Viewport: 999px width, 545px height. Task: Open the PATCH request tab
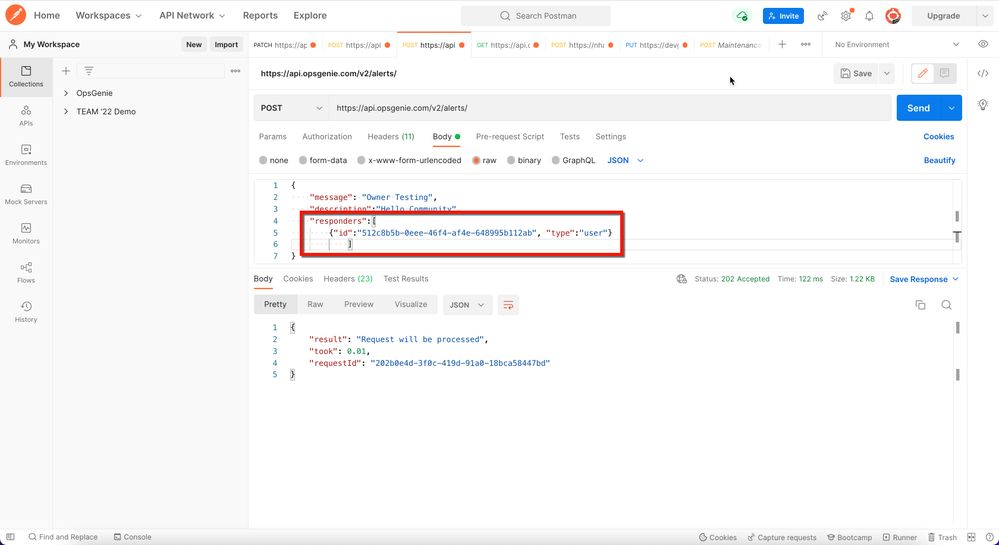pyautogui.click(x=285, y=45)
